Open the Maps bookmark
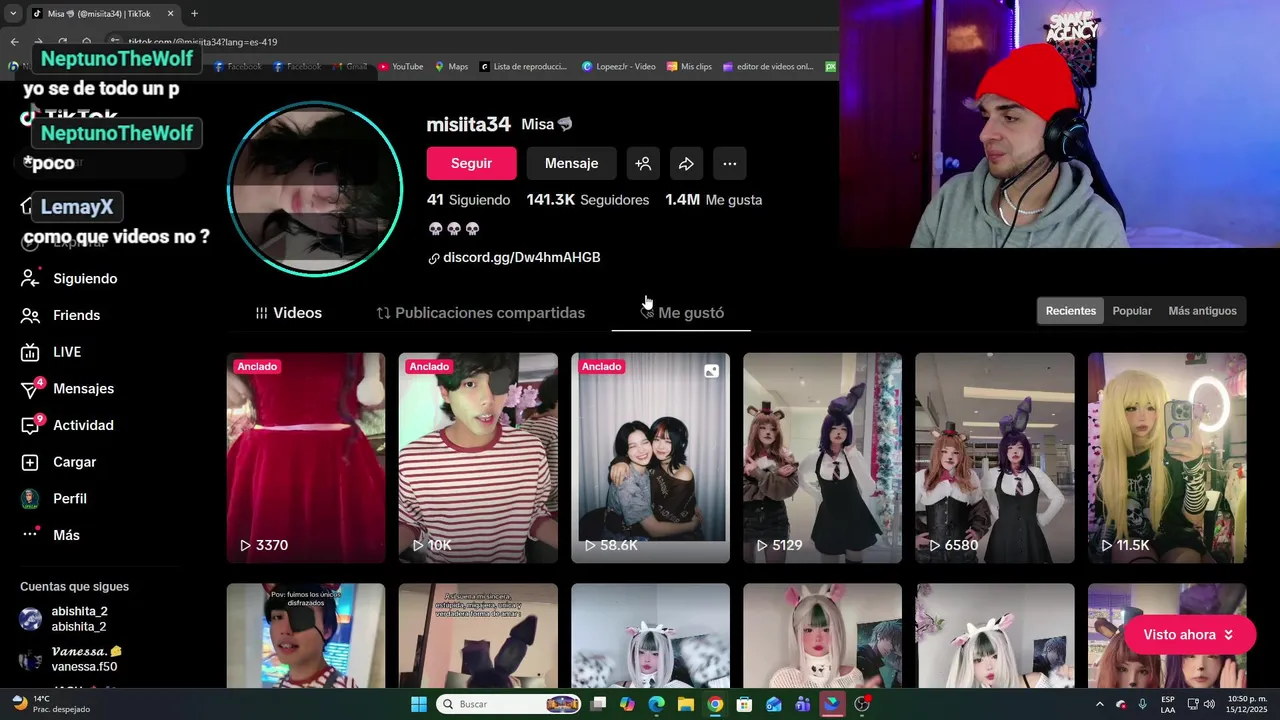 pyautogui.click(x=451, y=67)
